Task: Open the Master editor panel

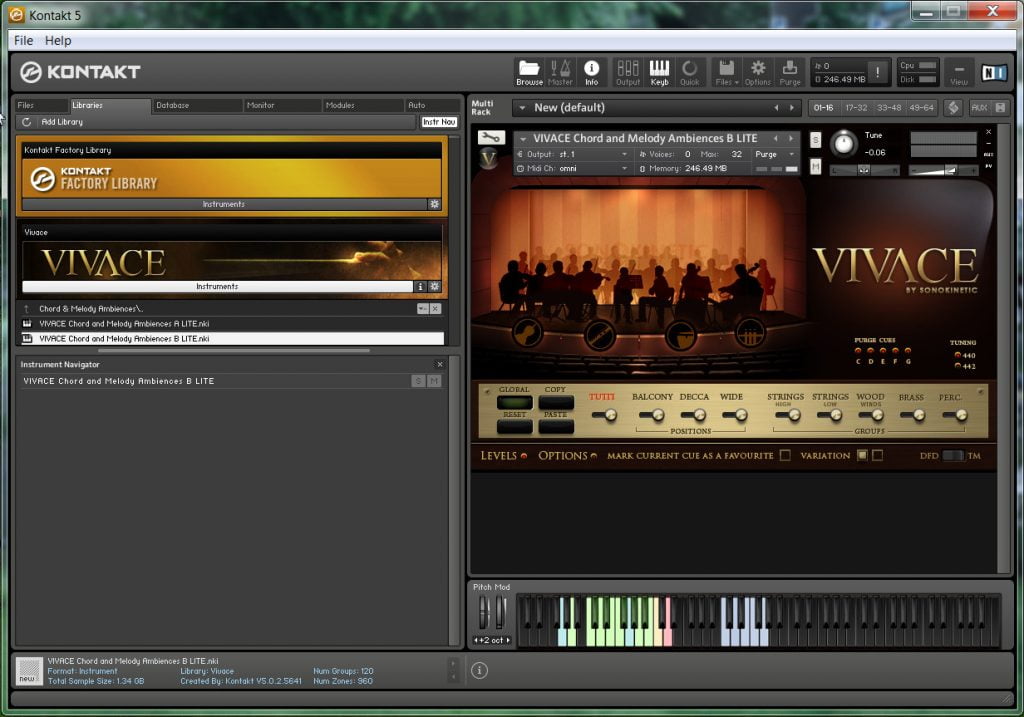Action: pos(560,72)
